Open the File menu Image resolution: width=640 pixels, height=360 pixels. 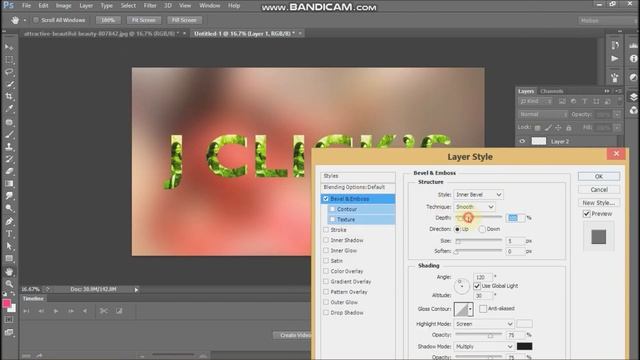coord(26,6)
